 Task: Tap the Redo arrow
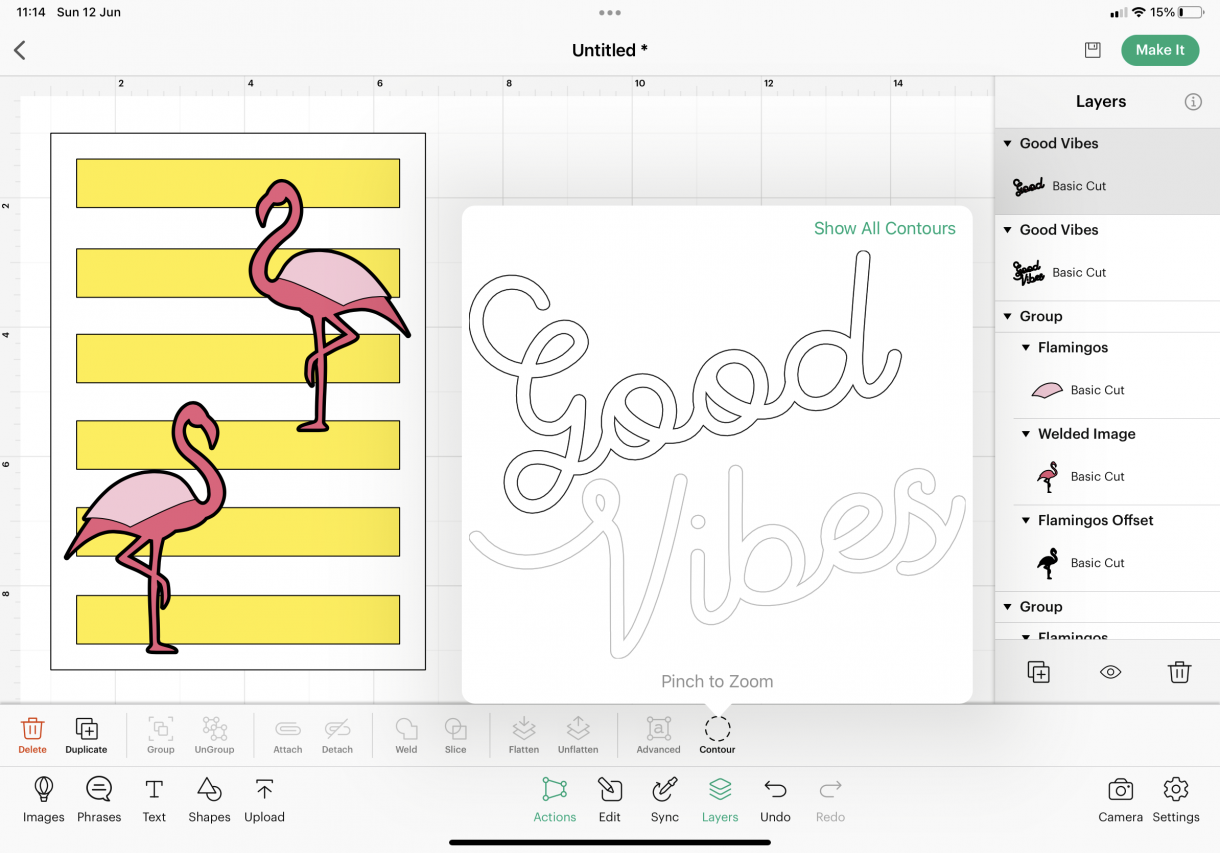tap(830, 800)
